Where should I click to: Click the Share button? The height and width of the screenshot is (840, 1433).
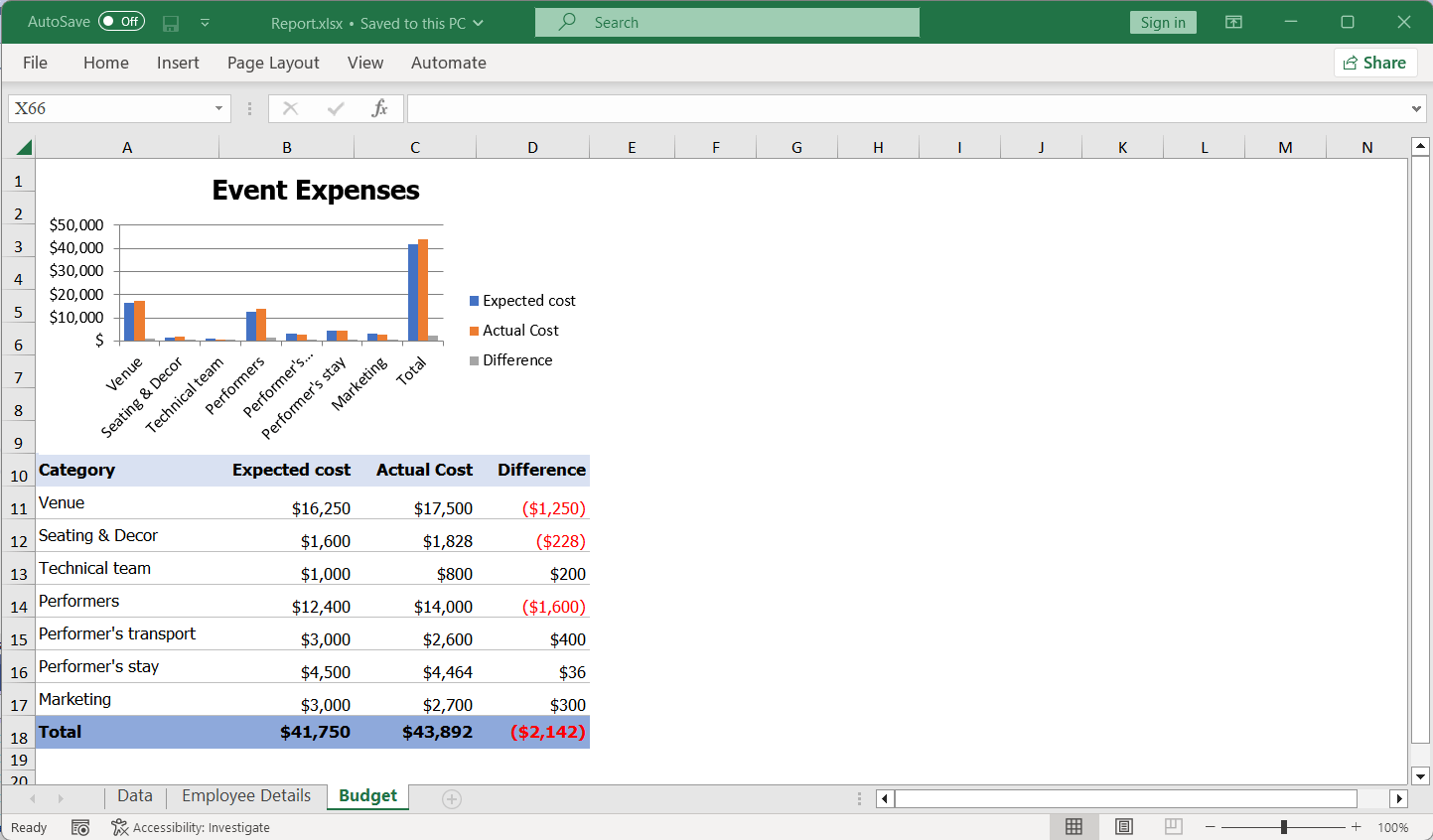click(1375, 62)
